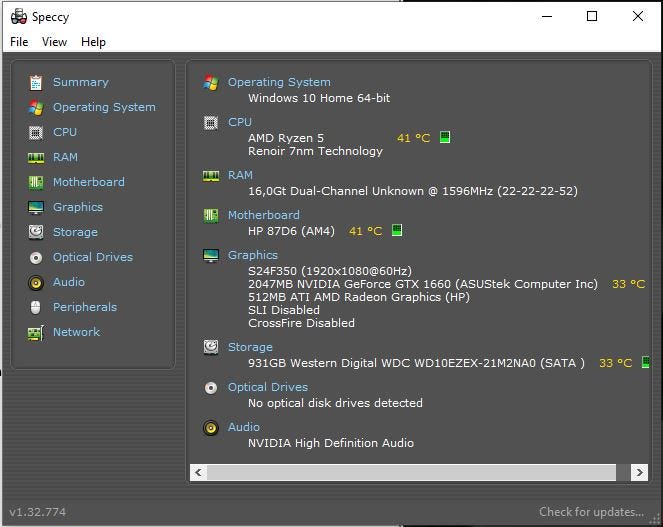This screenshot has height=527, width=663.
Task: Select Storage in the sidebar
Action: tap(75, 232)
